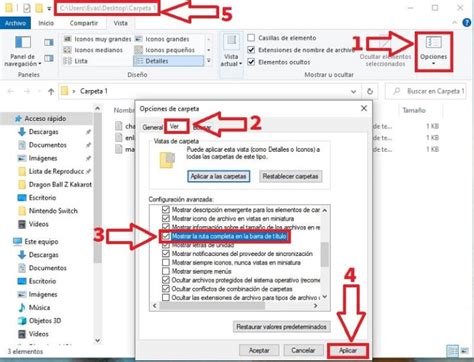
Task: Expand the address bar history dropdown
Action: [x=353, y=91]
